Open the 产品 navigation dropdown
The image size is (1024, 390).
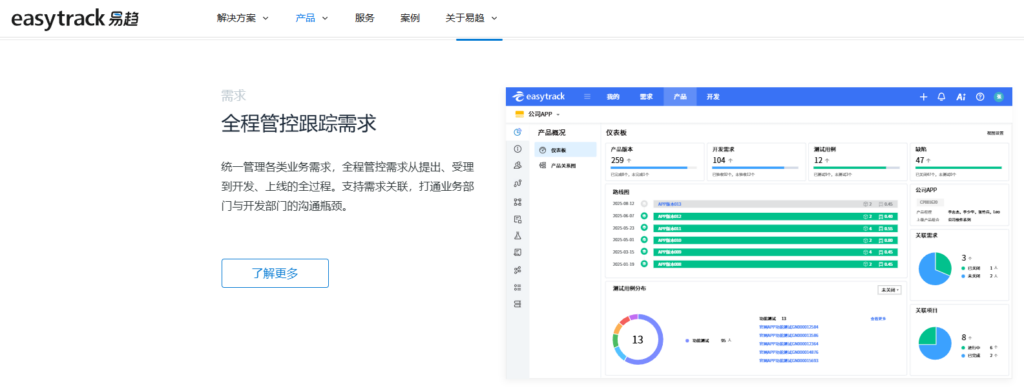312,18
